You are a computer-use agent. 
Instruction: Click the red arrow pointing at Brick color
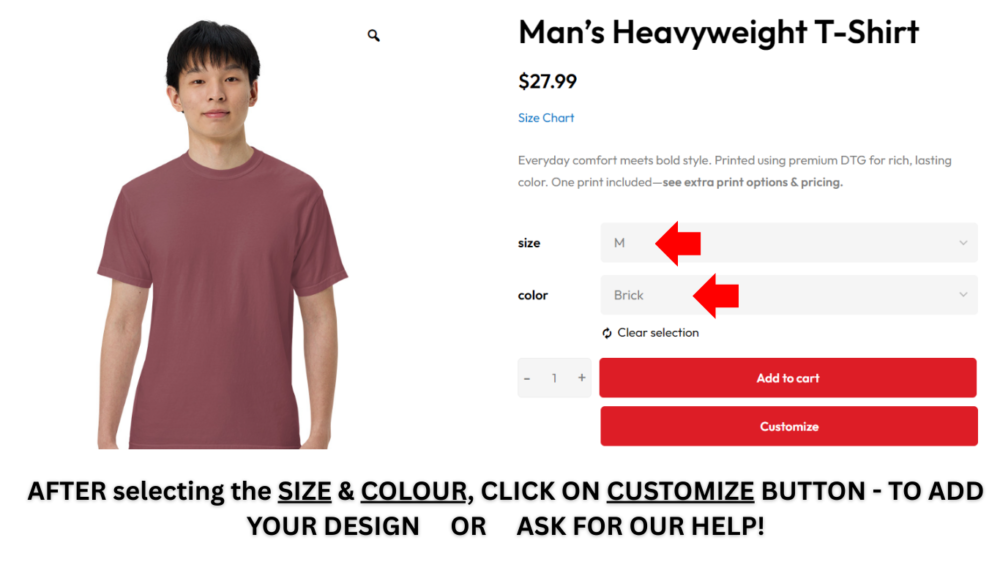click(x=716, y=295)
